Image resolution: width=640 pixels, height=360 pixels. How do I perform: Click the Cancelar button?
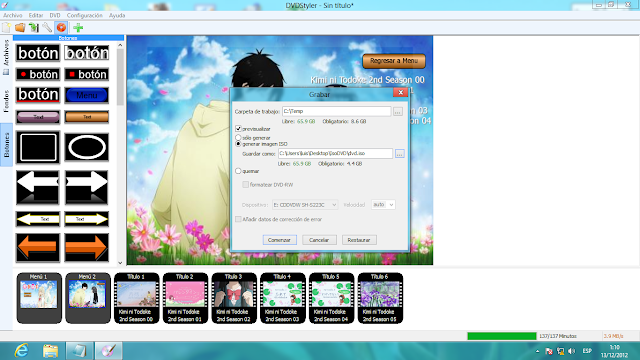click(319, 240)
